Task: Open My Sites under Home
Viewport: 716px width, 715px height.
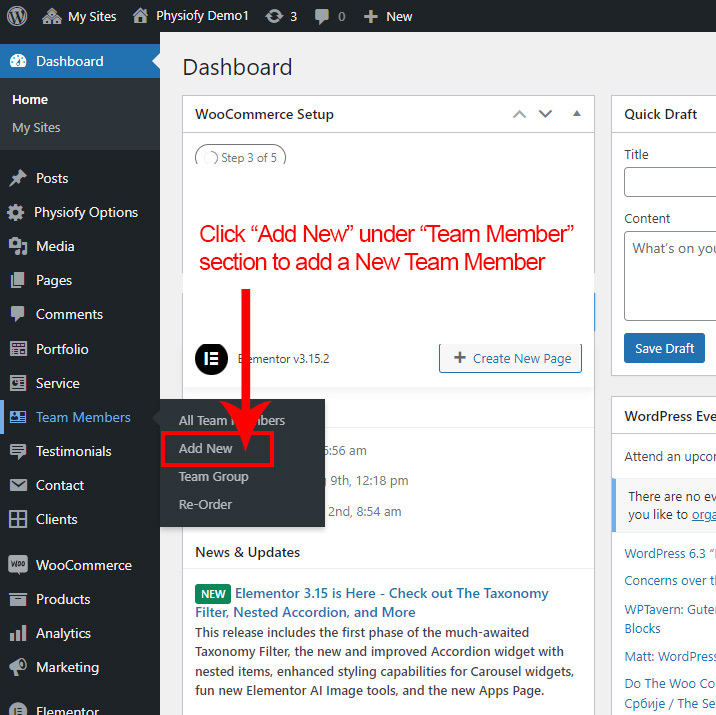Action: (36, 128)
